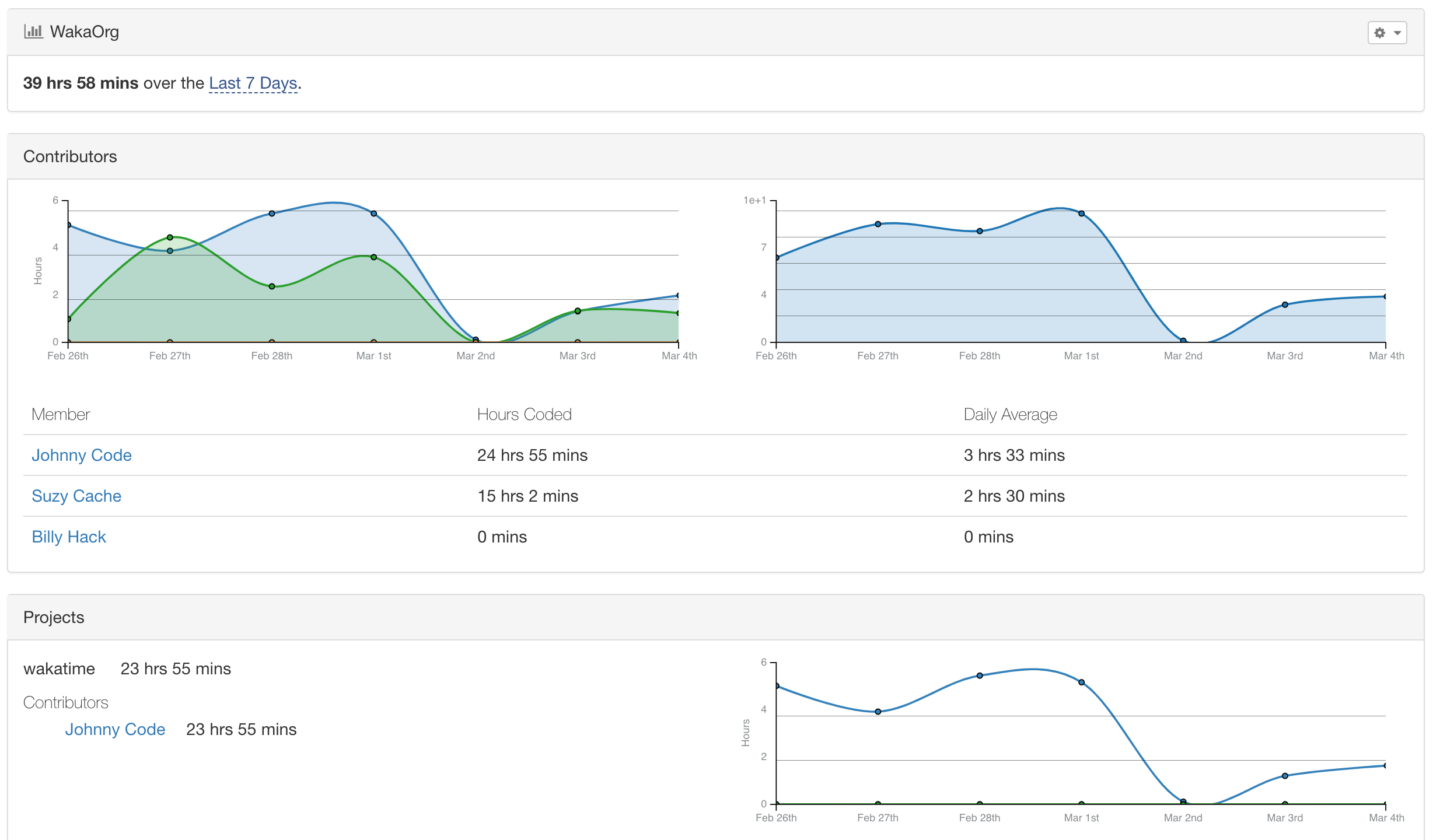Click Mar 3rd point in total hours chart

(1285, 304)
